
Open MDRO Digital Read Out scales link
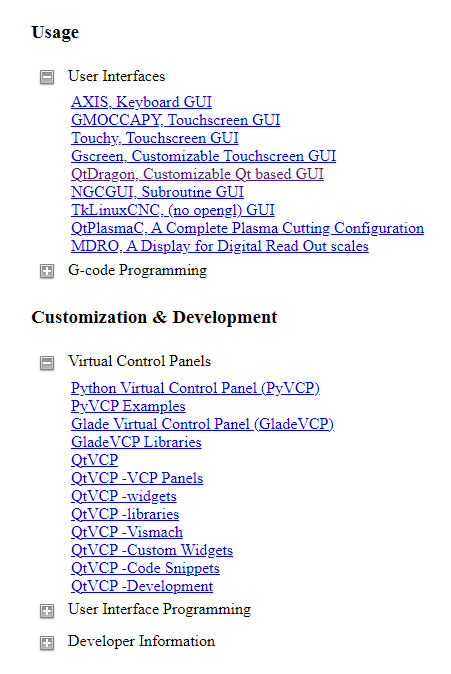coord(220,246)
